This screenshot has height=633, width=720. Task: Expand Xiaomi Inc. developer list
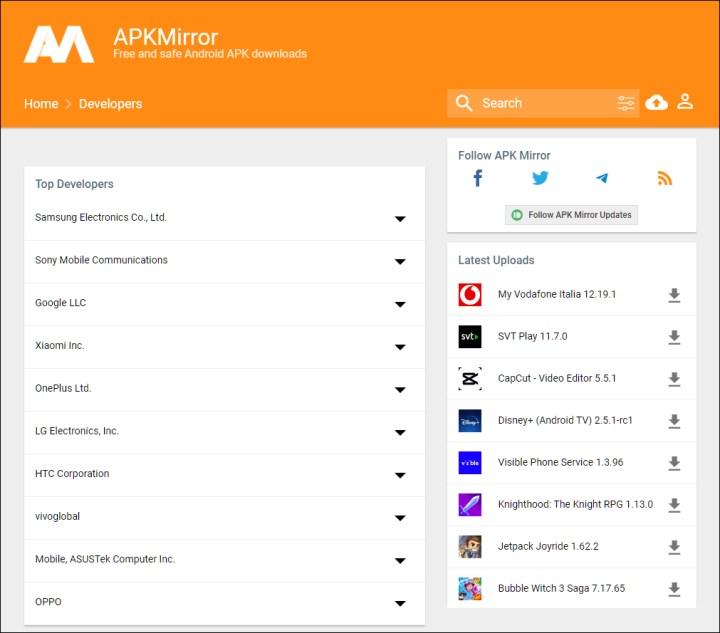(400, 347)
